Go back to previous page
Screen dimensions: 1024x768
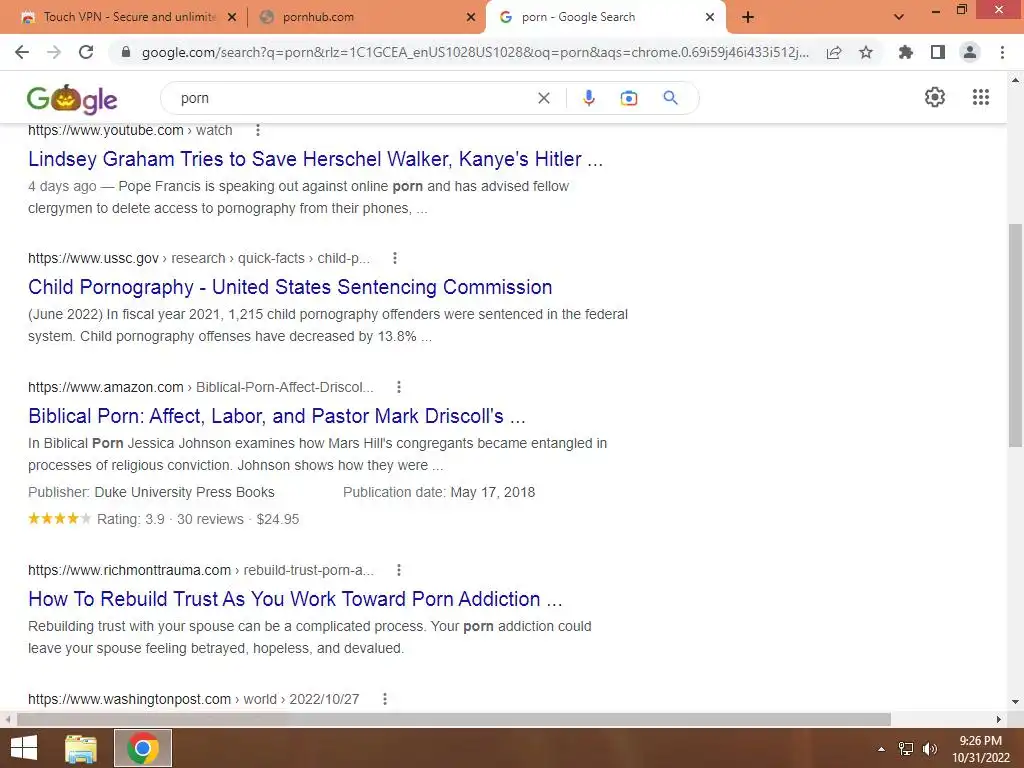22,52
